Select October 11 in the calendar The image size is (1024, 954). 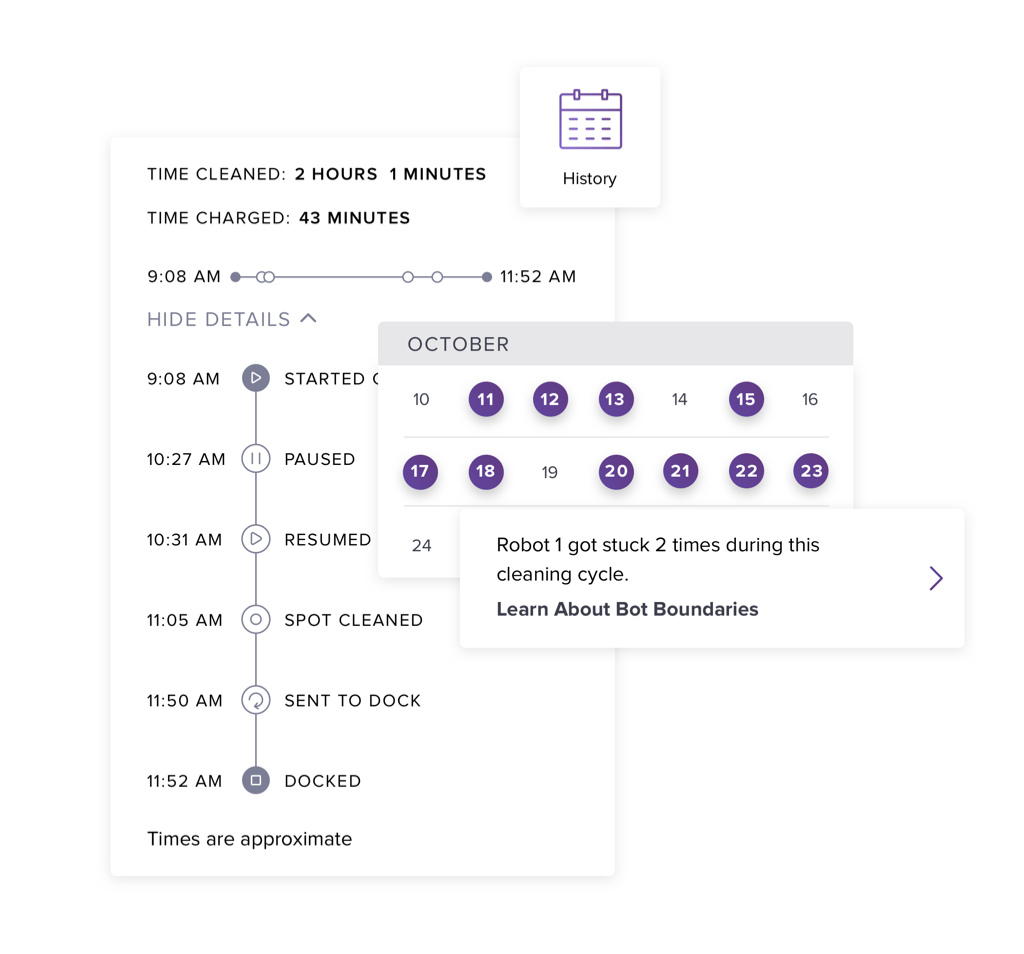pos(486,399)
